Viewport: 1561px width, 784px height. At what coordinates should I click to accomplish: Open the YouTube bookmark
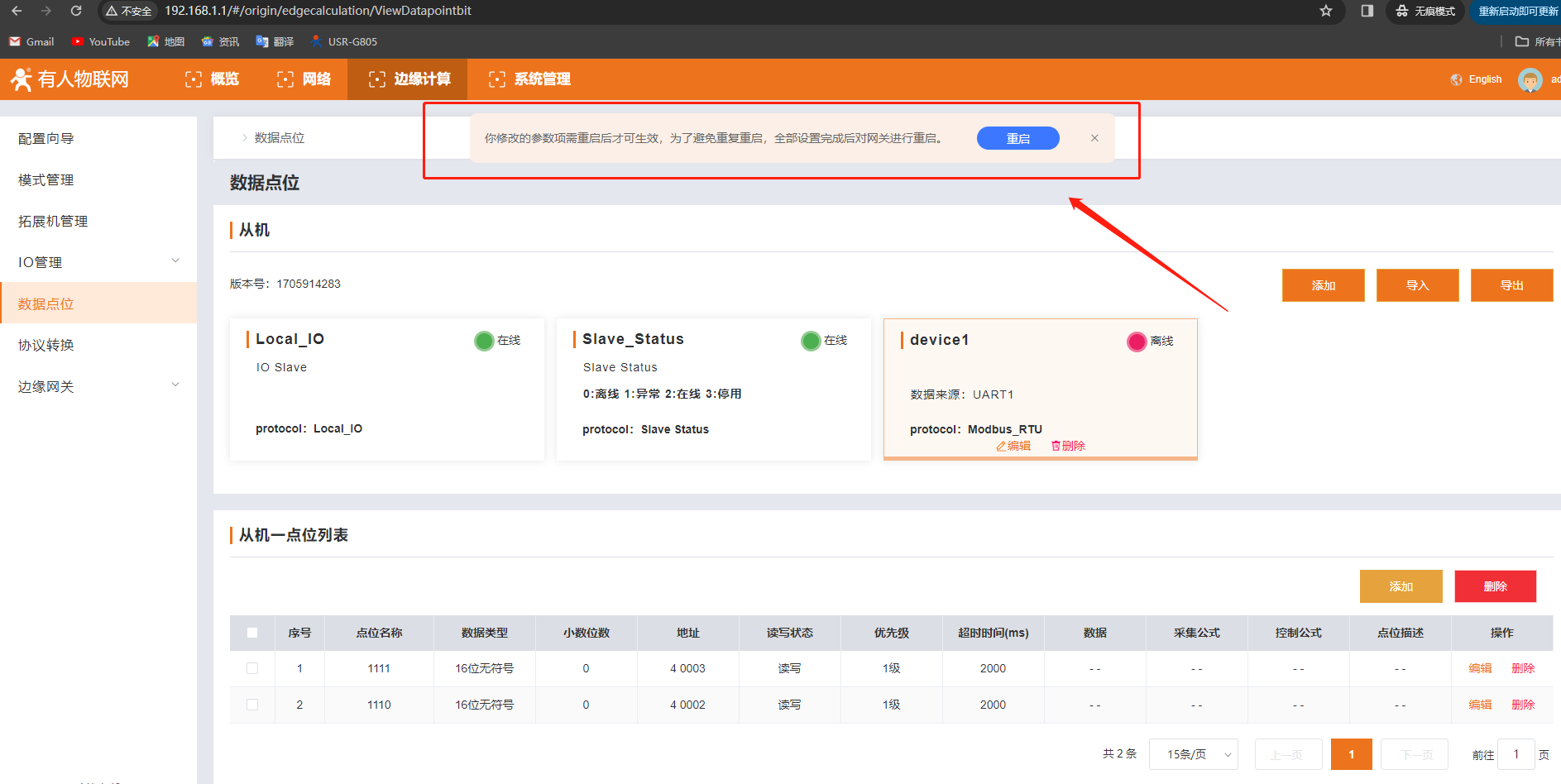coord(100,41)
